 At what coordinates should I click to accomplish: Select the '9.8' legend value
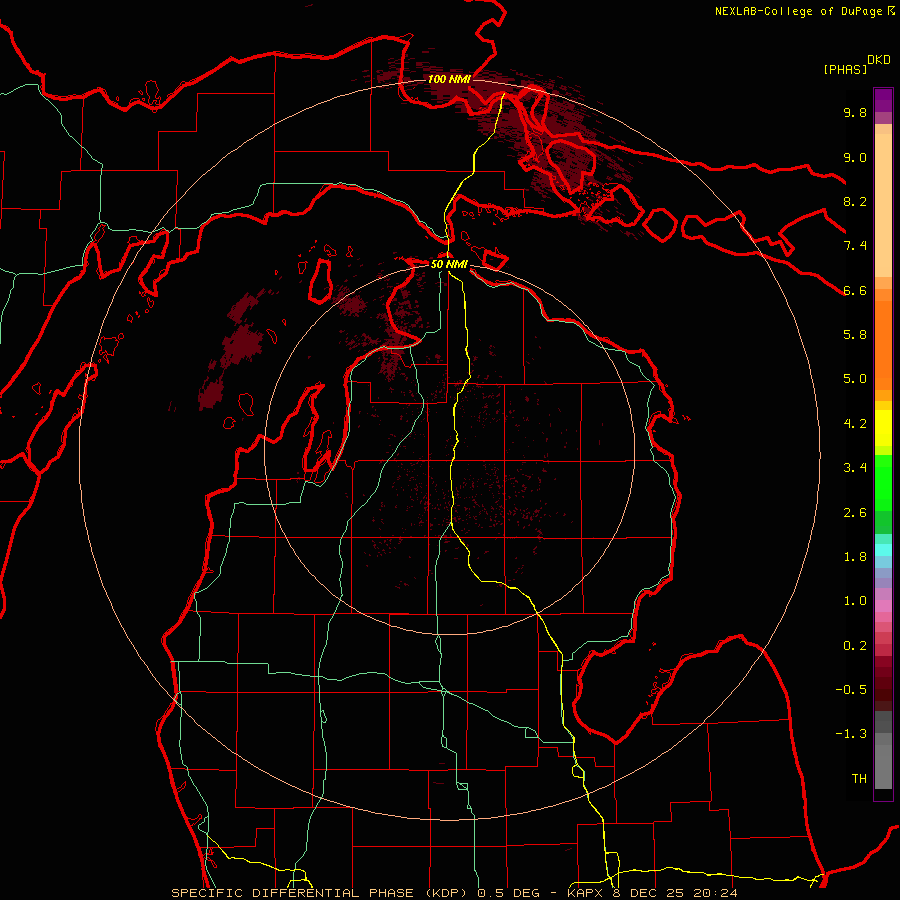[855, 112]
